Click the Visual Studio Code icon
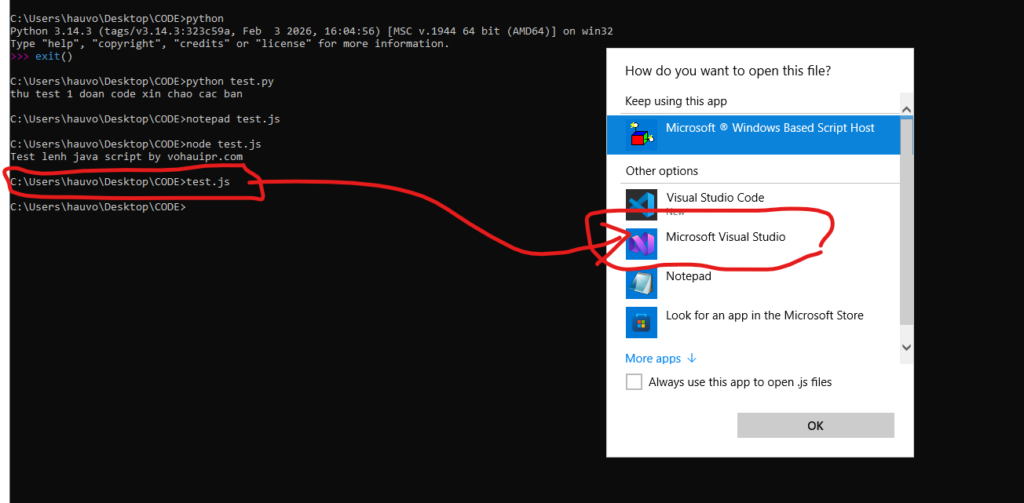1024x503 pixels. click(x=641, y=204)
